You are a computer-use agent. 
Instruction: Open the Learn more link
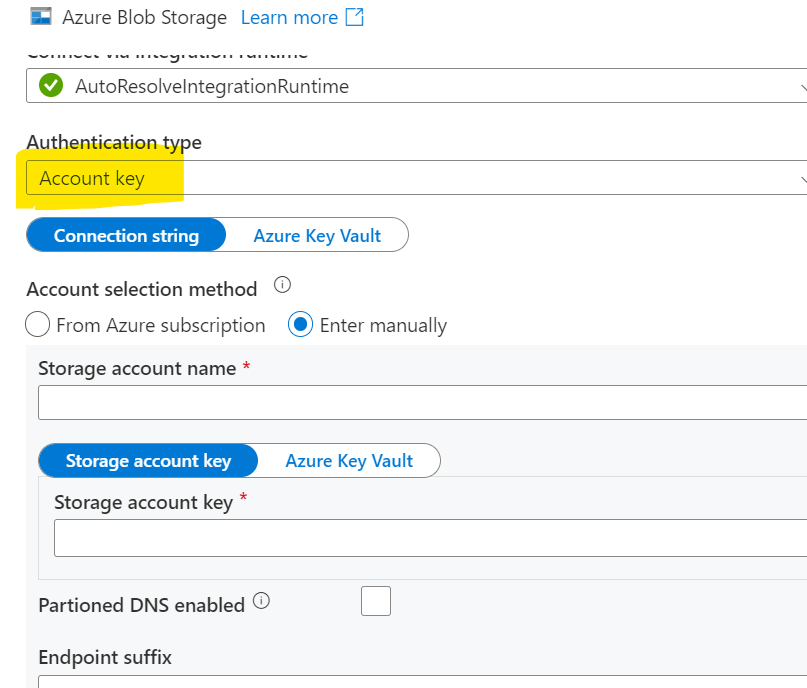pos(289,17)
